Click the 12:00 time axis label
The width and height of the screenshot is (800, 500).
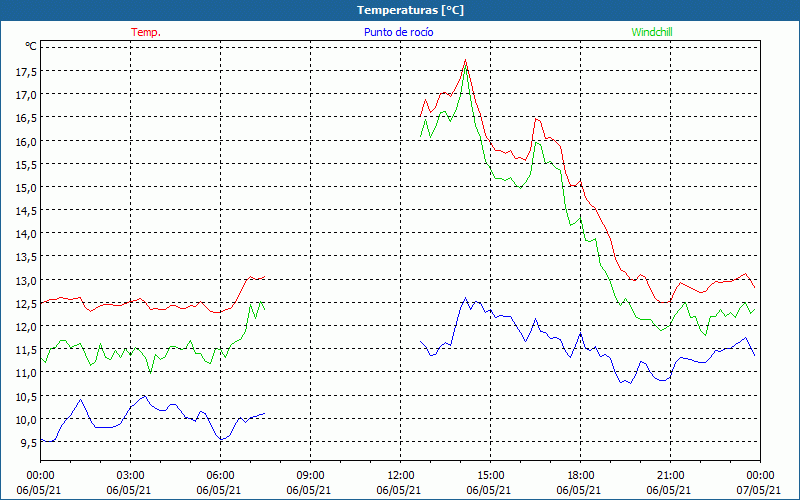[401, 476]
